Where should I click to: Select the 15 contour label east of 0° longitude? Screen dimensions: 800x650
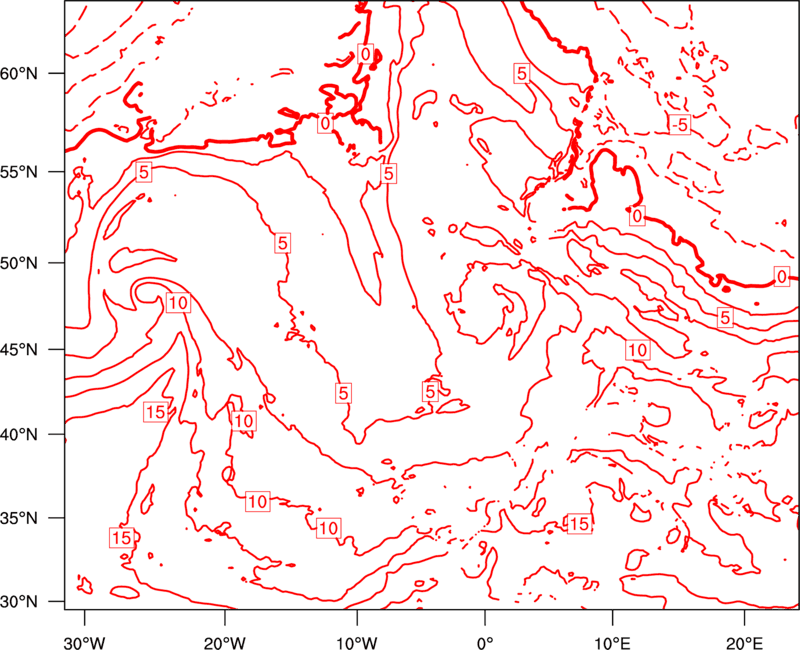point(579,524)
